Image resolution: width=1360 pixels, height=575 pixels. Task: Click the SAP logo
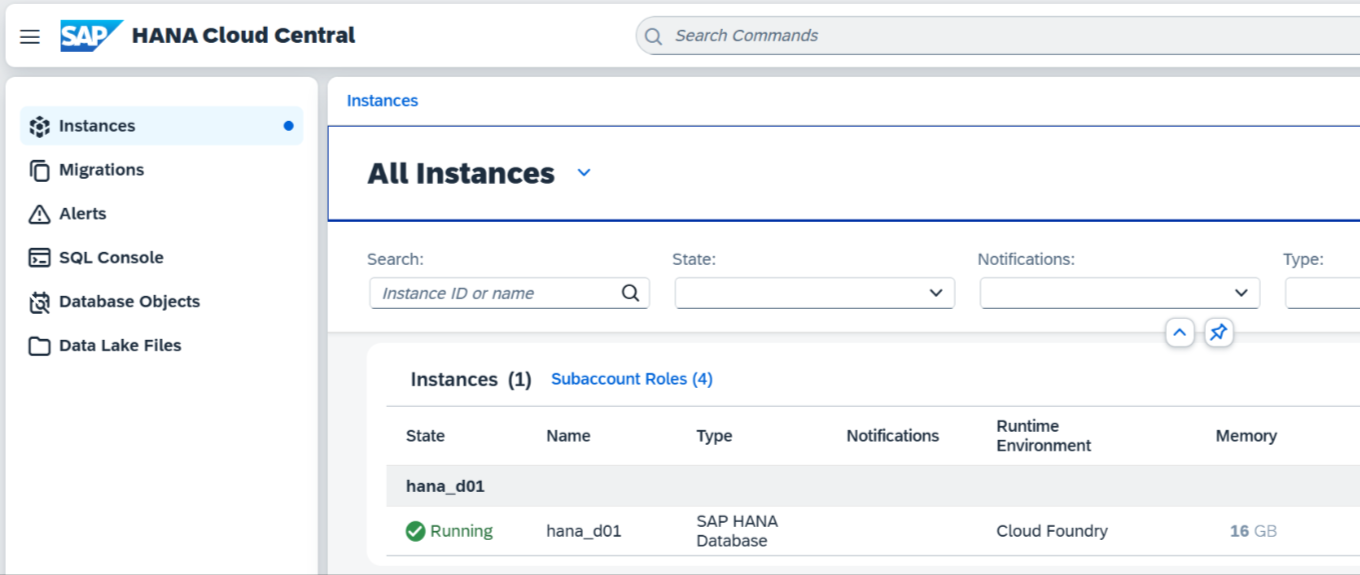(91, 36)
